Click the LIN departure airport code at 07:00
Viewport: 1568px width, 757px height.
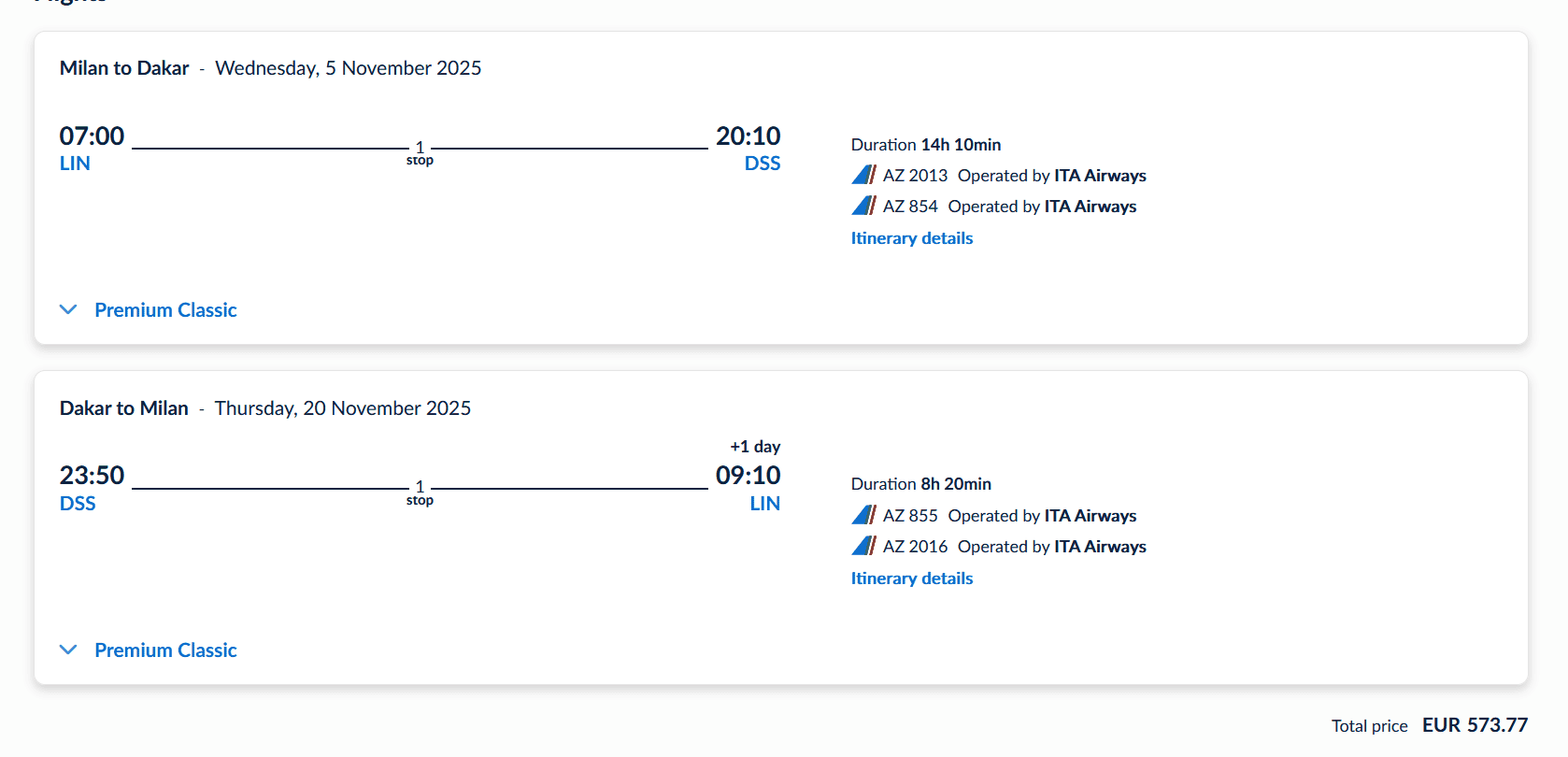[75, 164]
